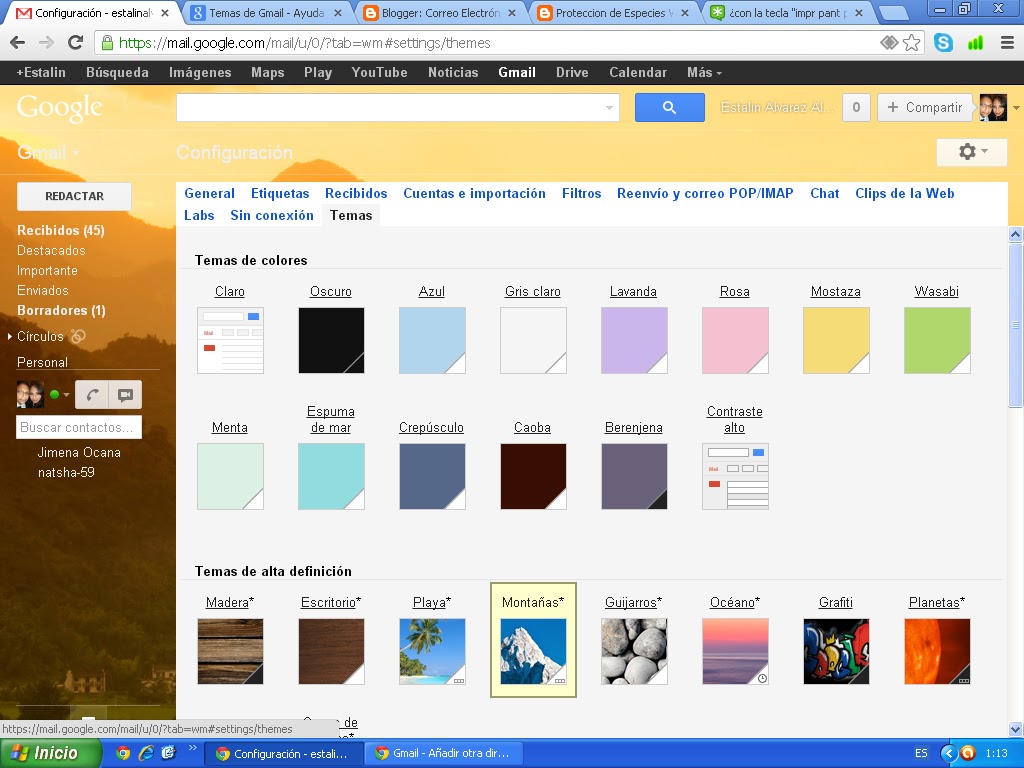Choose the Océano theme thumbnail

point(735,651)
